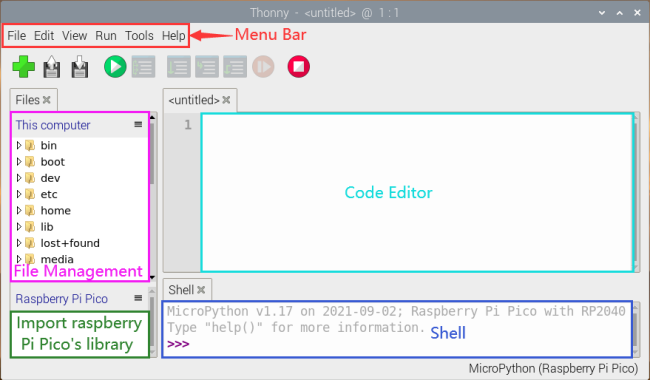The width and height of the screenshot is (650, 380).
Task: Select the lib folder row
Action: point(80,227)
